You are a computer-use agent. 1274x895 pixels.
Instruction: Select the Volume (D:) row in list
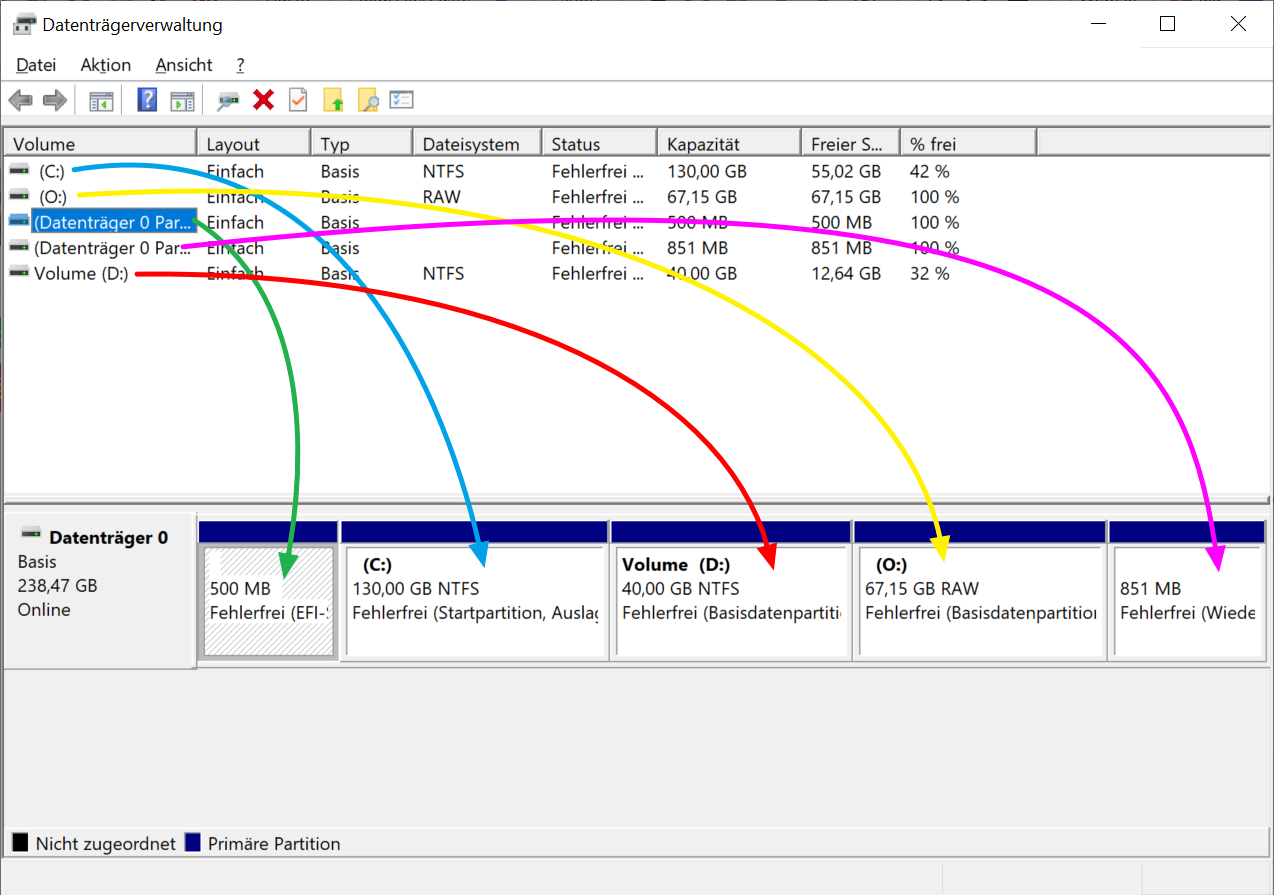tap(81, 274)
